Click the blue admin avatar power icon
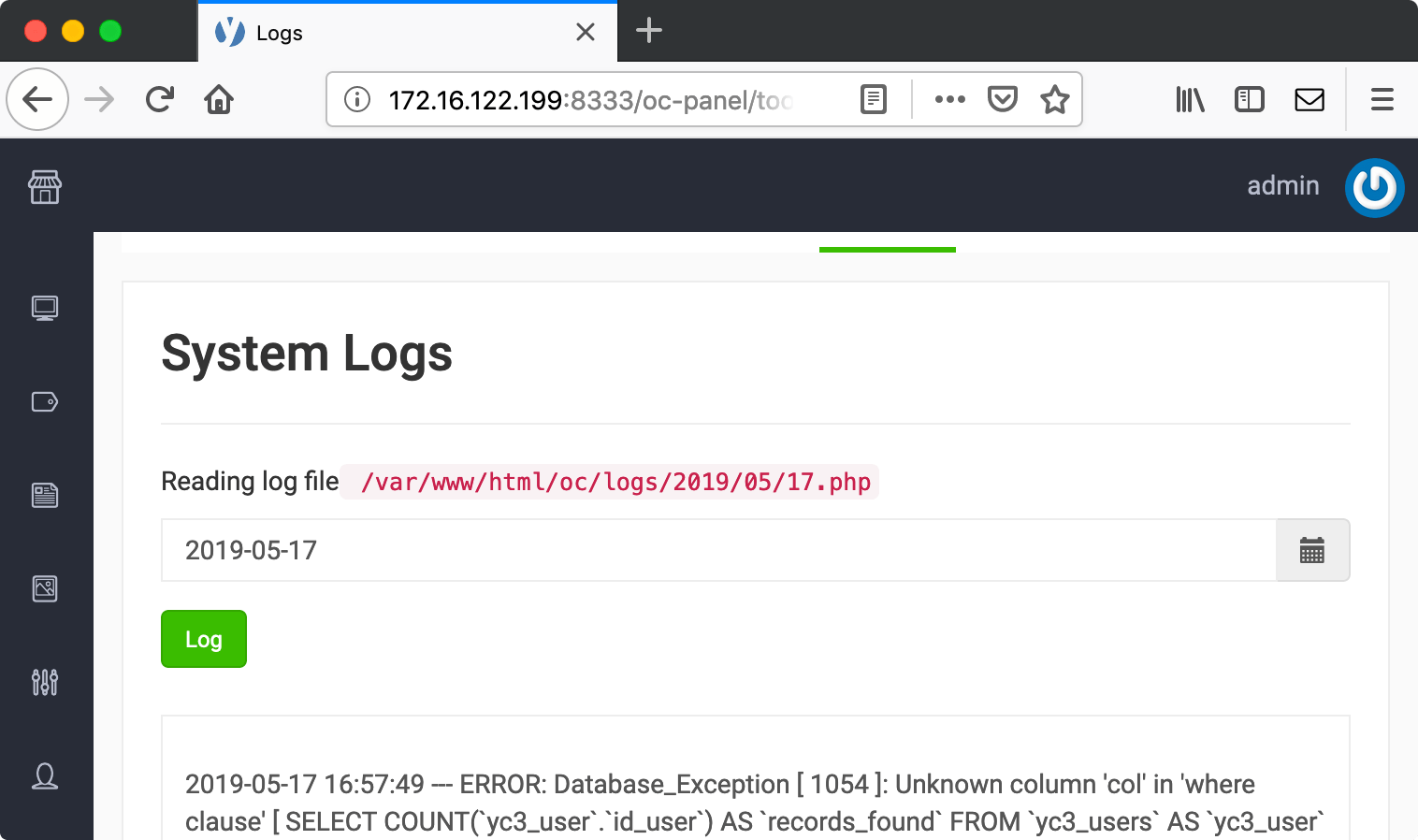 click(1374, 188)
